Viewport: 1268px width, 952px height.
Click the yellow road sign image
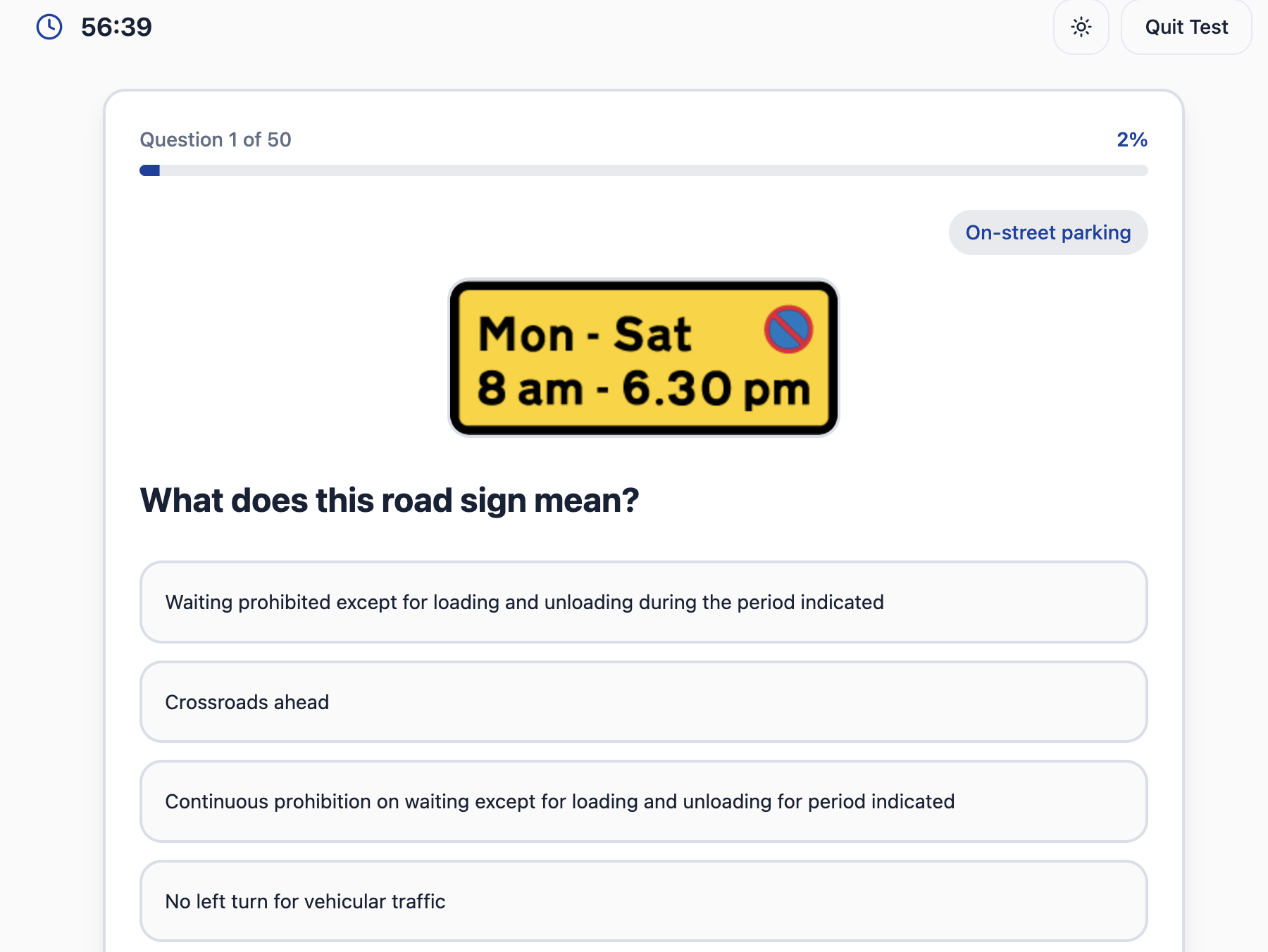[643, 358]
